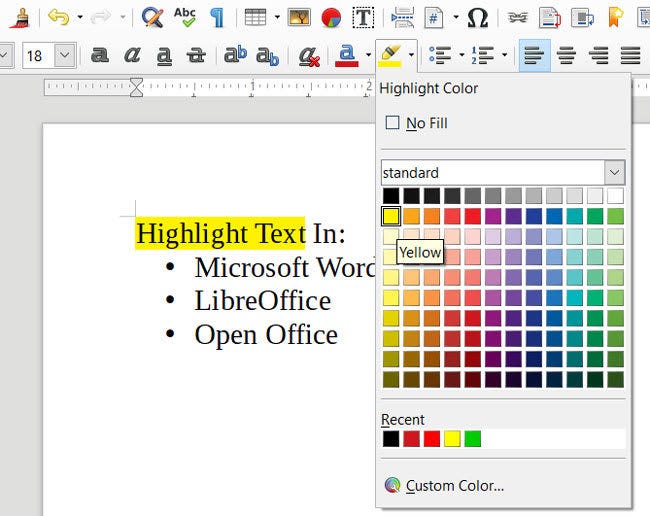650x516 pixels.
Task: Open the Font Color dropdown arrow
Action: pos(368,55)
